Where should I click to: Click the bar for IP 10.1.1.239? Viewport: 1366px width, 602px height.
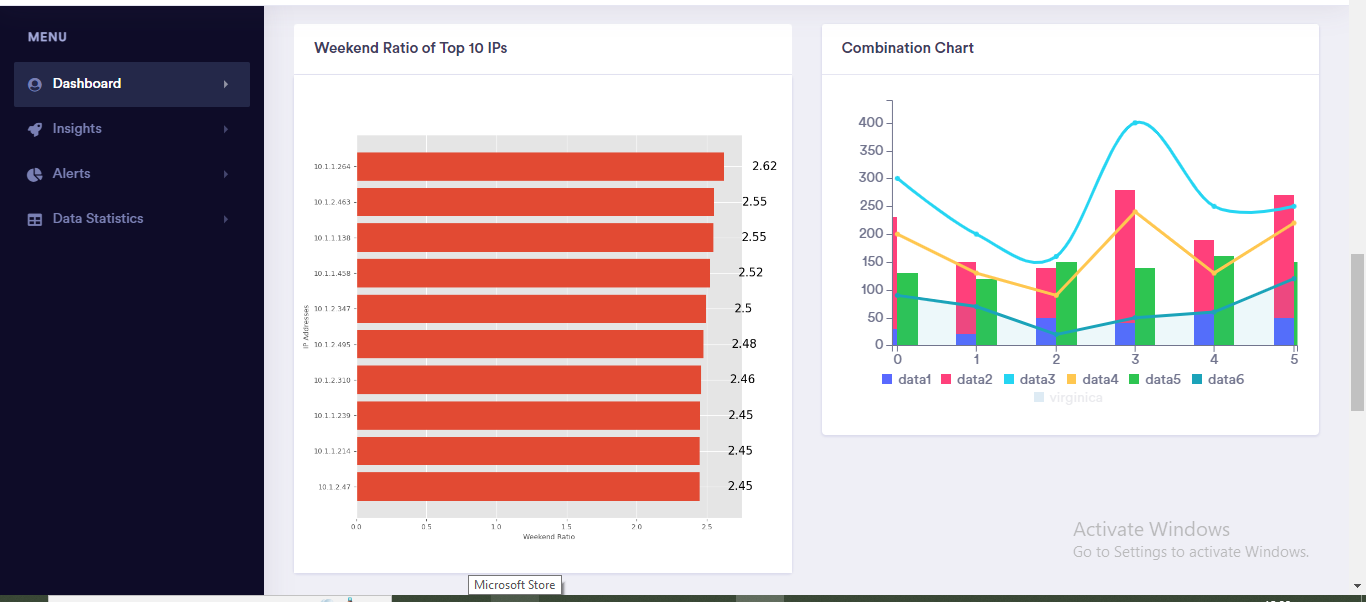(528, 415)
